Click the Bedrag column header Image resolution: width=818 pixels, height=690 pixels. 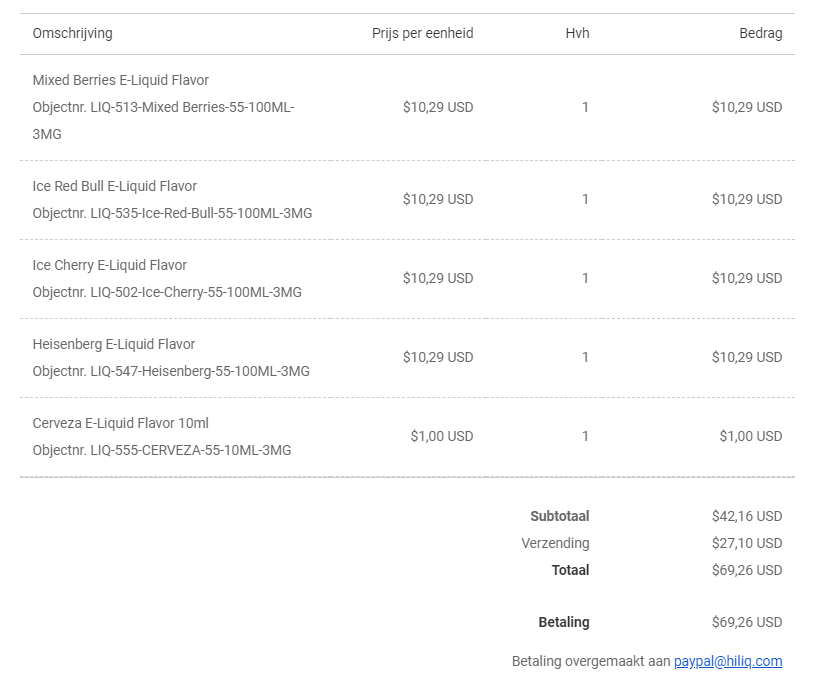click(x=760, y=33)
